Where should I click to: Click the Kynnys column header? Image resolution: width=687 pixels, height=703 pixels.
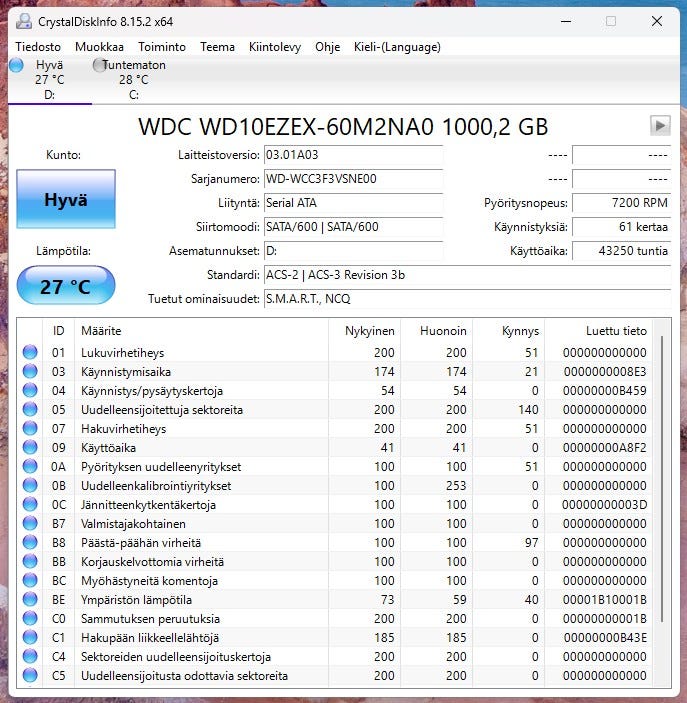point(509,331)
